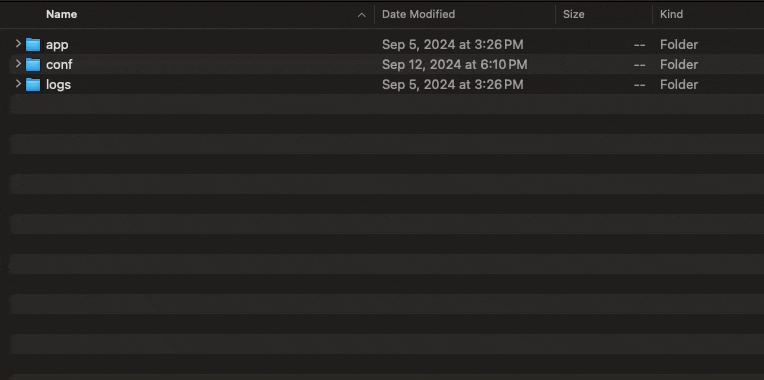This screenshot has width=764, height=380.
Task: Click the Folder kind label in logs row
Action: pos(679,84)
